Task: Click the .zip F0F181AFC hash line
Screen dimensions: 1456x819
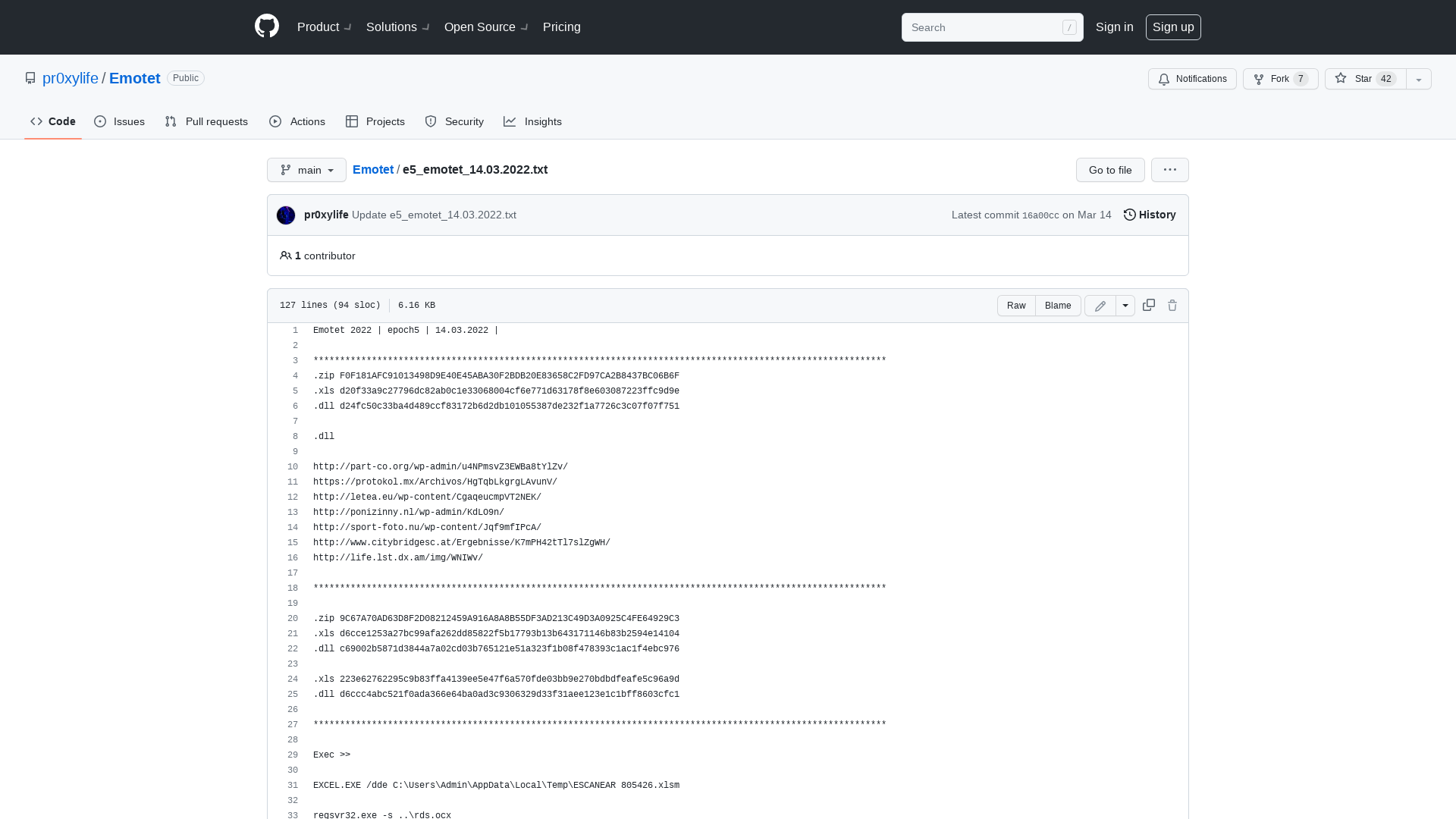Action: [496, 376]
